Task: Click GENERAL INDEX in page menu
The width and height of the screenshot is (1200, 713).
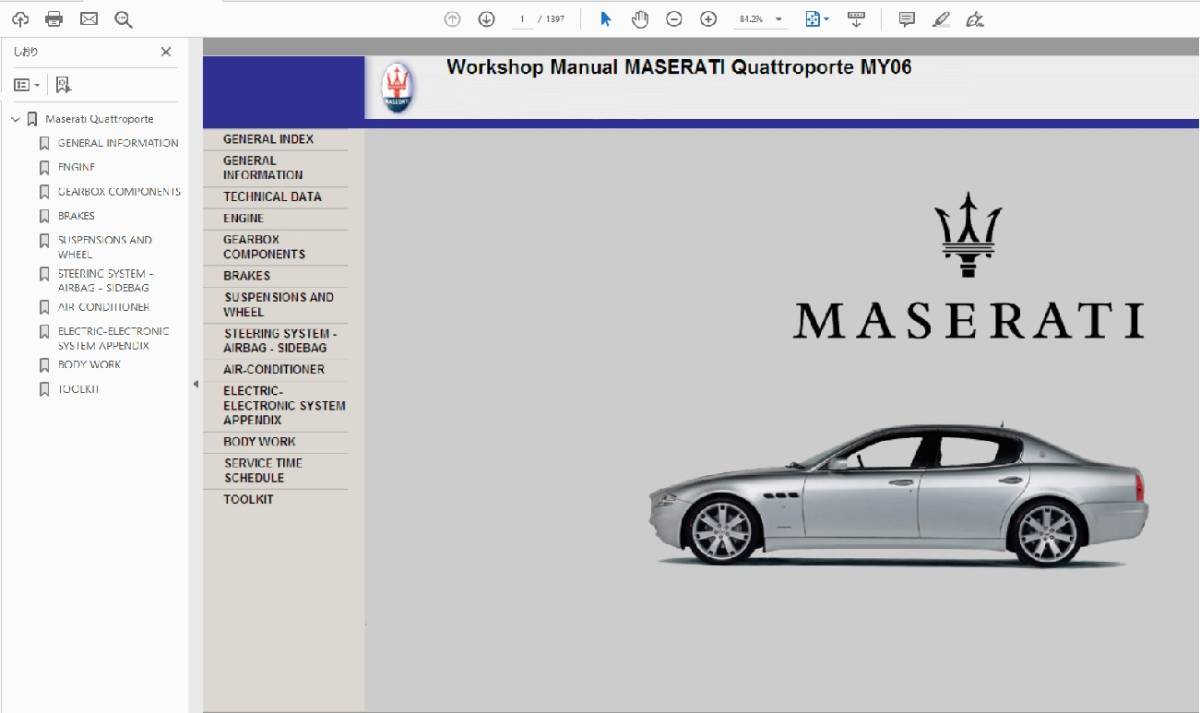Action: 268,139
